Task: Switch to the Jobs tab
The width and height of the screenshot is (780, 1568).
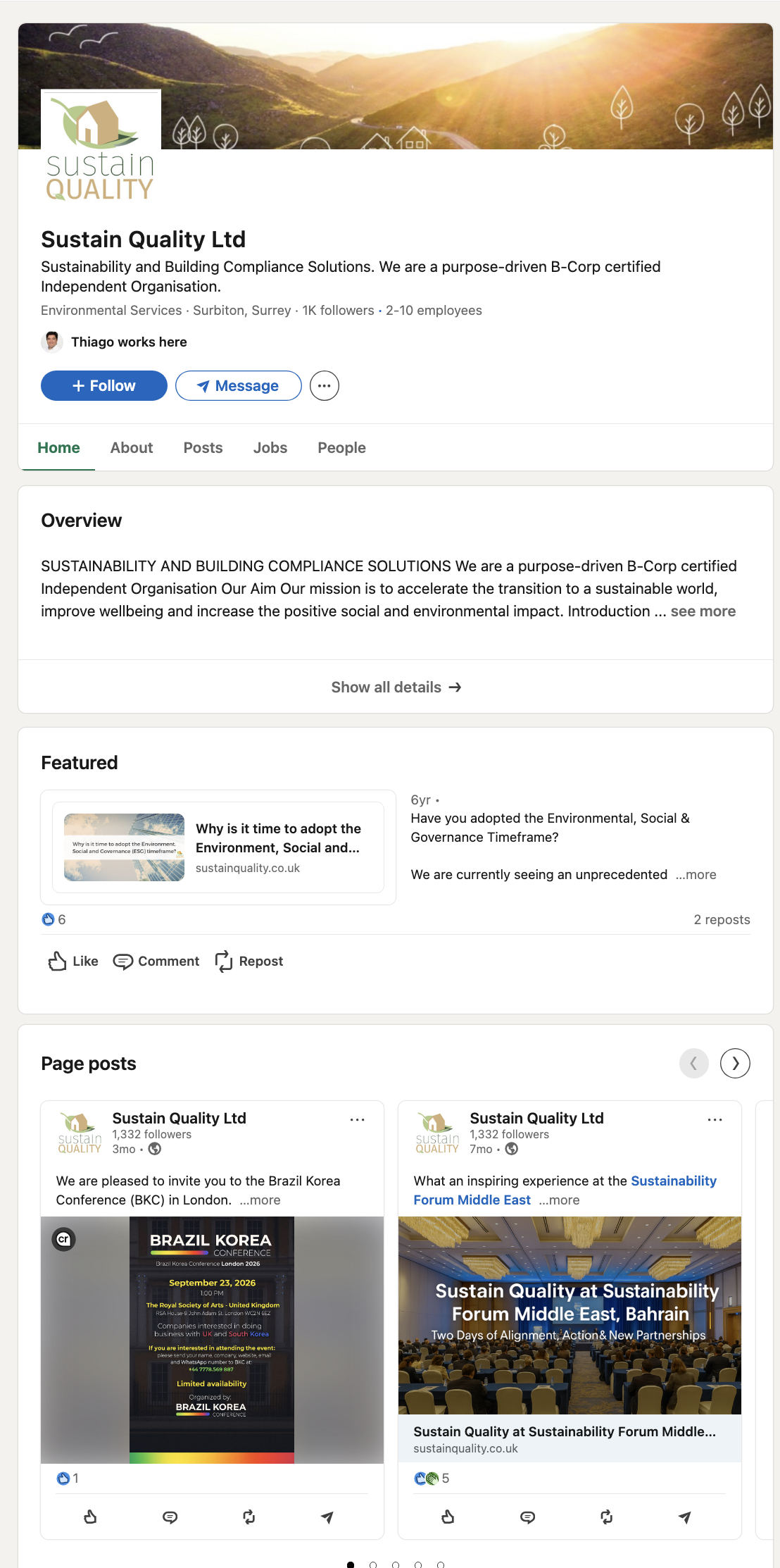Action: point(270,447)
